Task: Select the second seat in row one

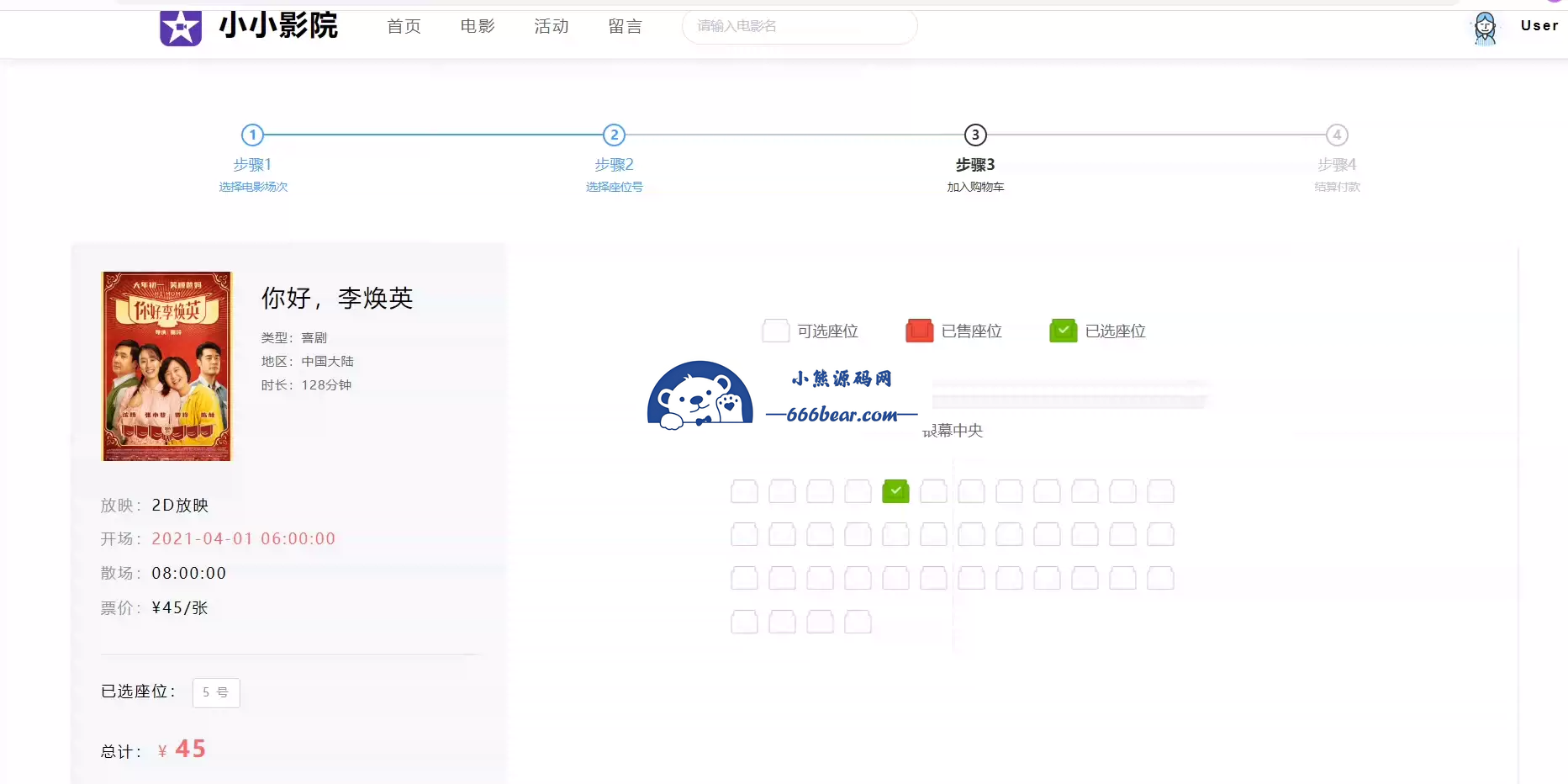Action: [x=782, y=491]
